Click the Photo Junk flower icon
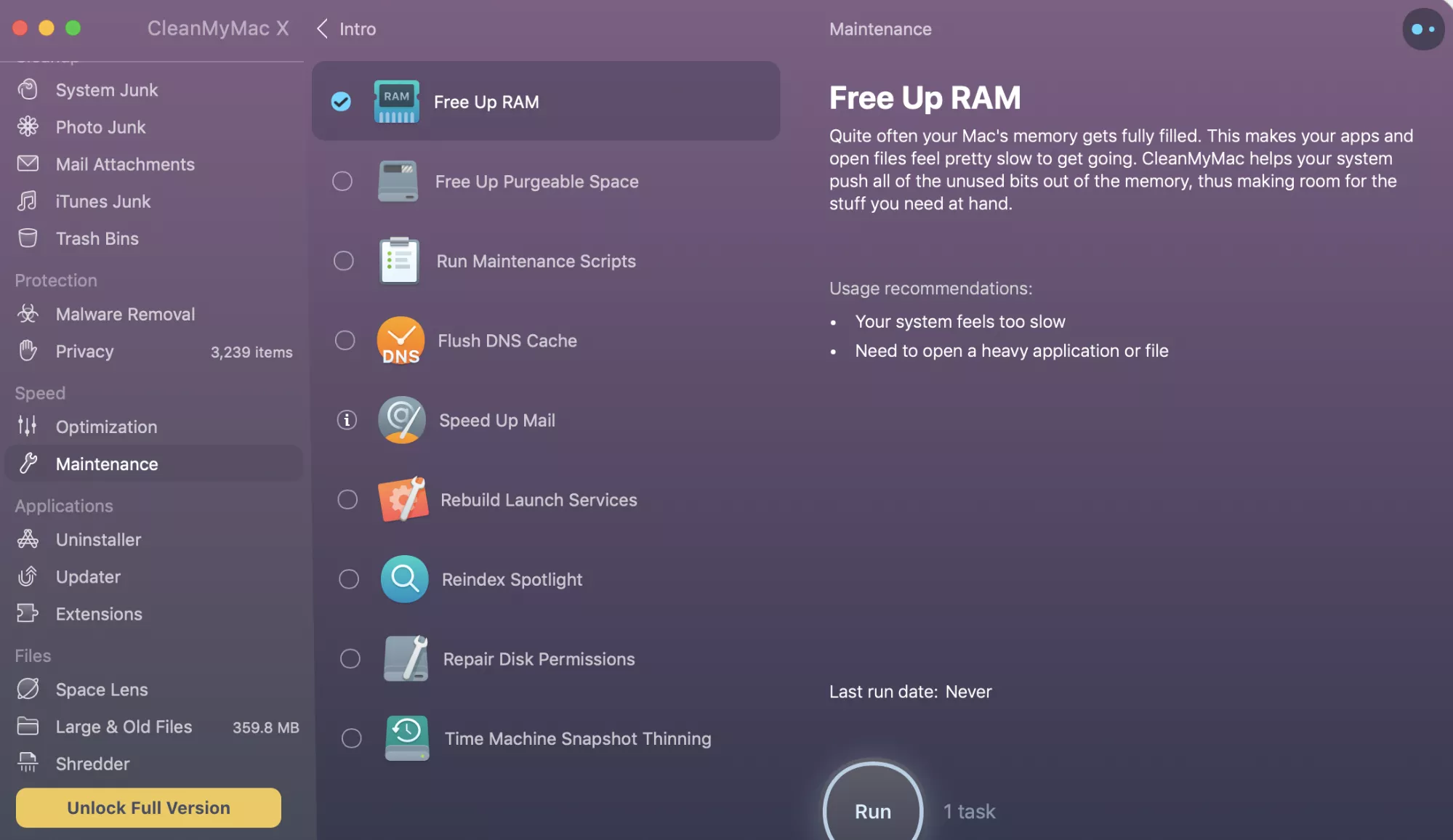The image size is (1453, 840). point(28,126)
